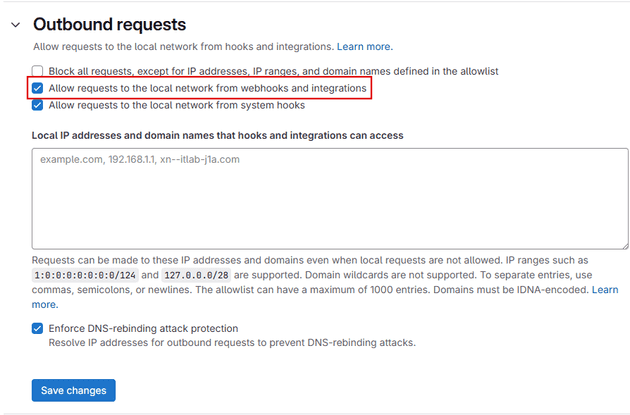This screenshot has width=630, height=415.
Task: Enable the Block all requests checkbox
Action: [38, 72]
